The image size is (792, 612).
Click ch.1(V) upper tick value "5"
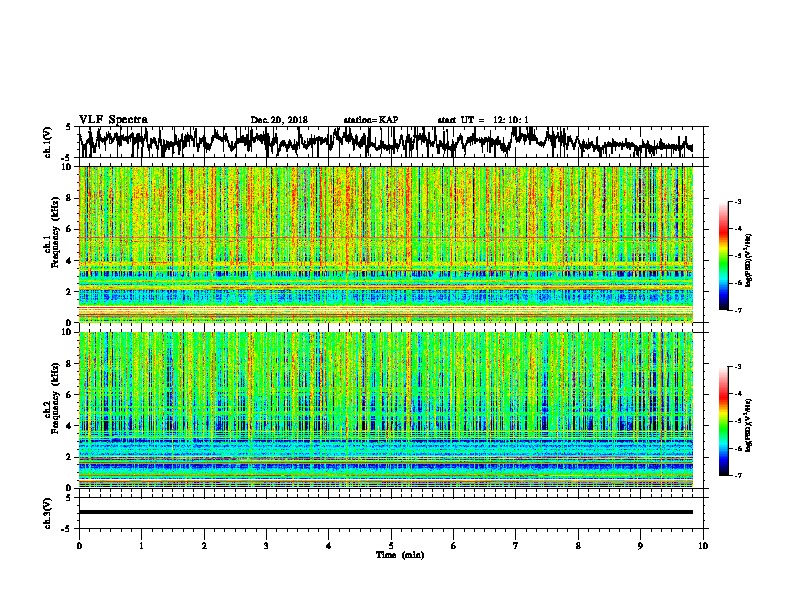[x=68, y=127]
